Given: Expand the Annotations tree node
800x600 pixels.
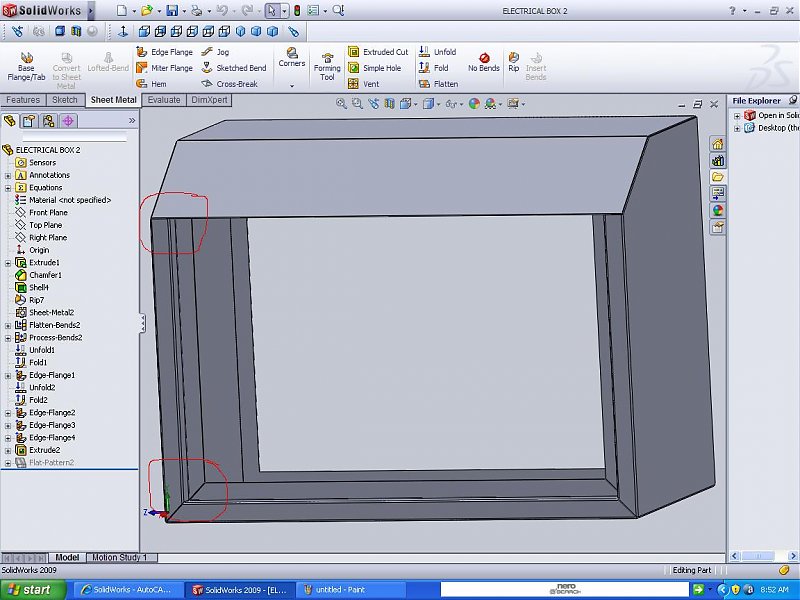Looking at the screenshot, I should [8, 175].
